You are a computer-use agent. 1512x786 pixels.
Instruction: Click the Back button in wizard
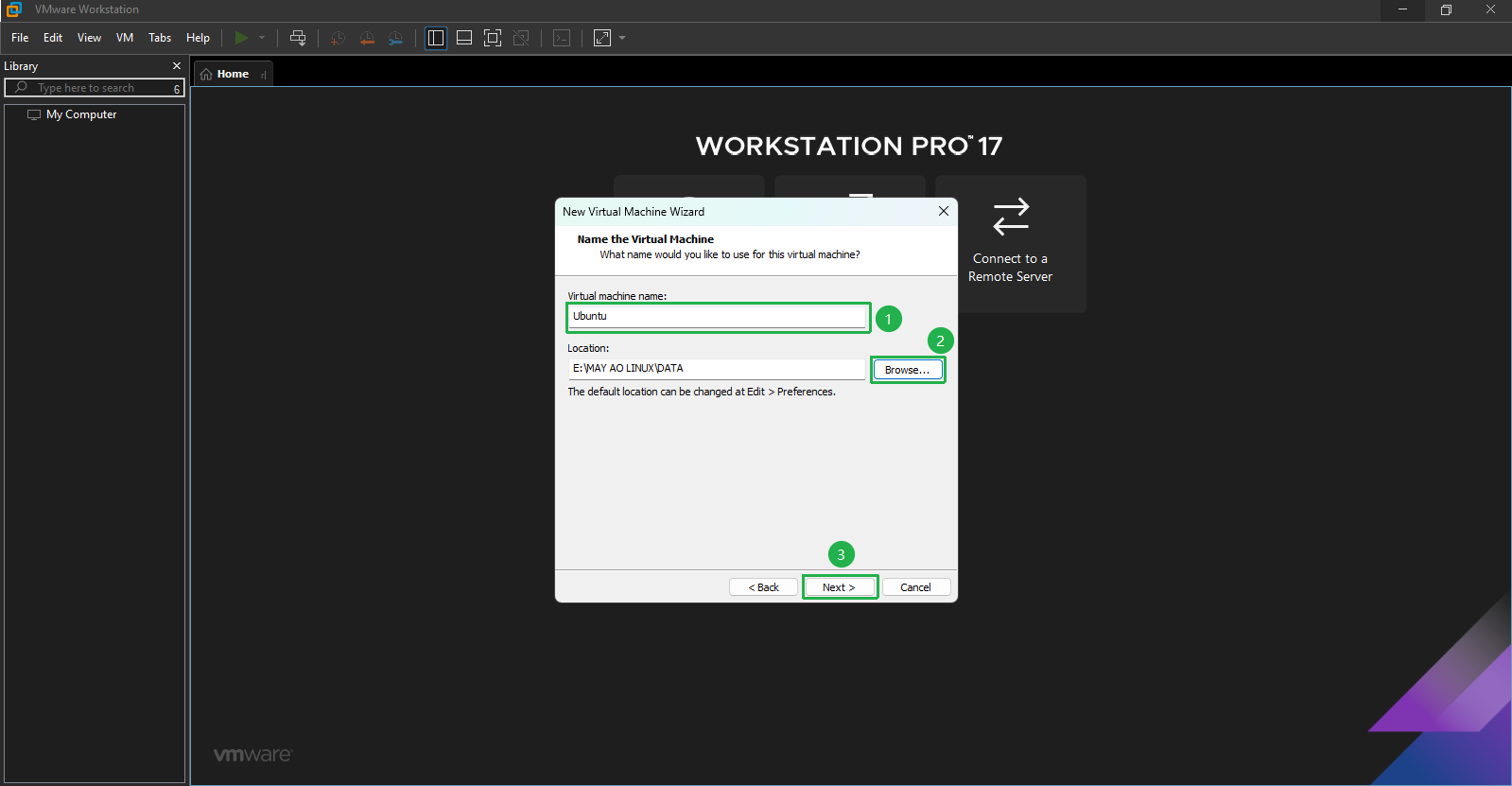[763, 587]
